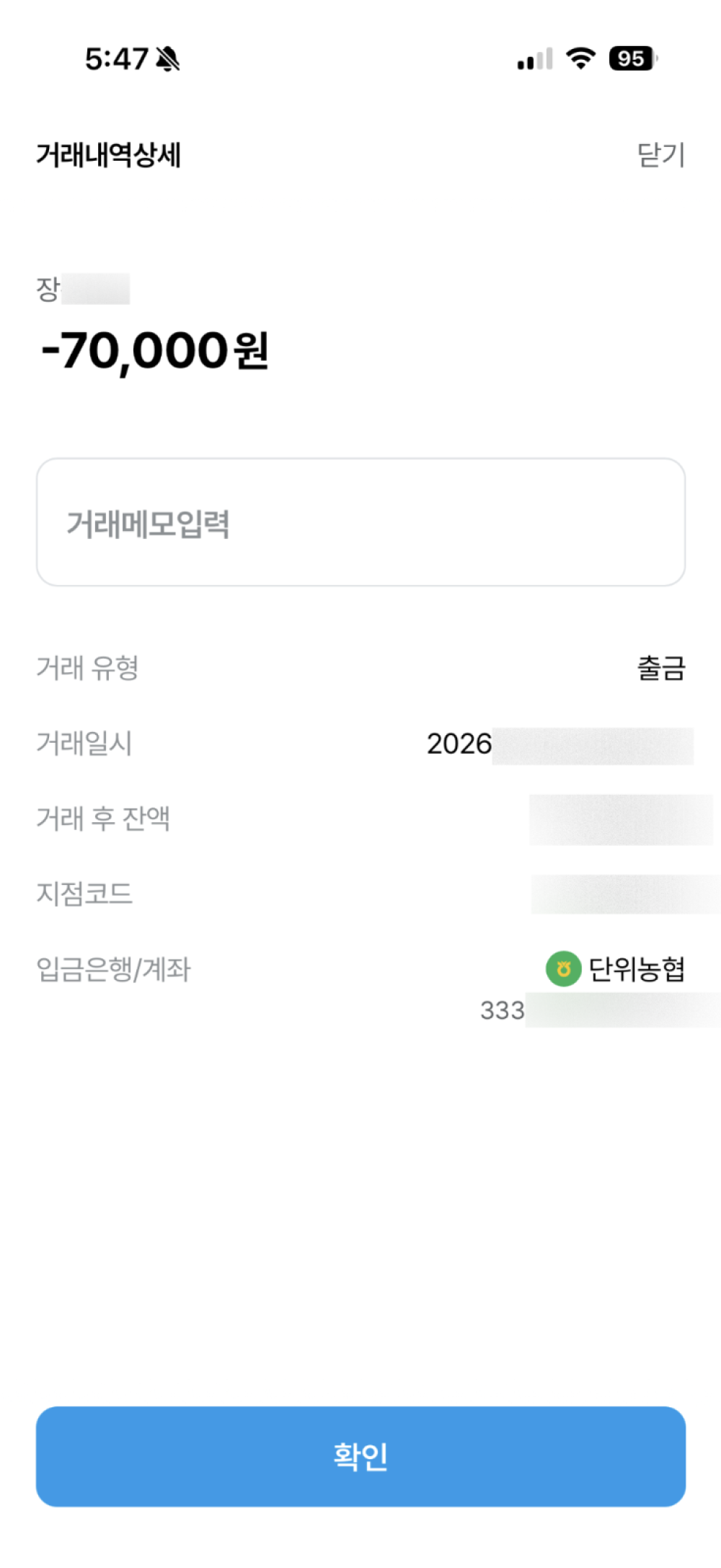Tap the 거래 유형 row label
Image resolution: width=721 pixels, height=1568 pixels.
(x=87, y=668)
